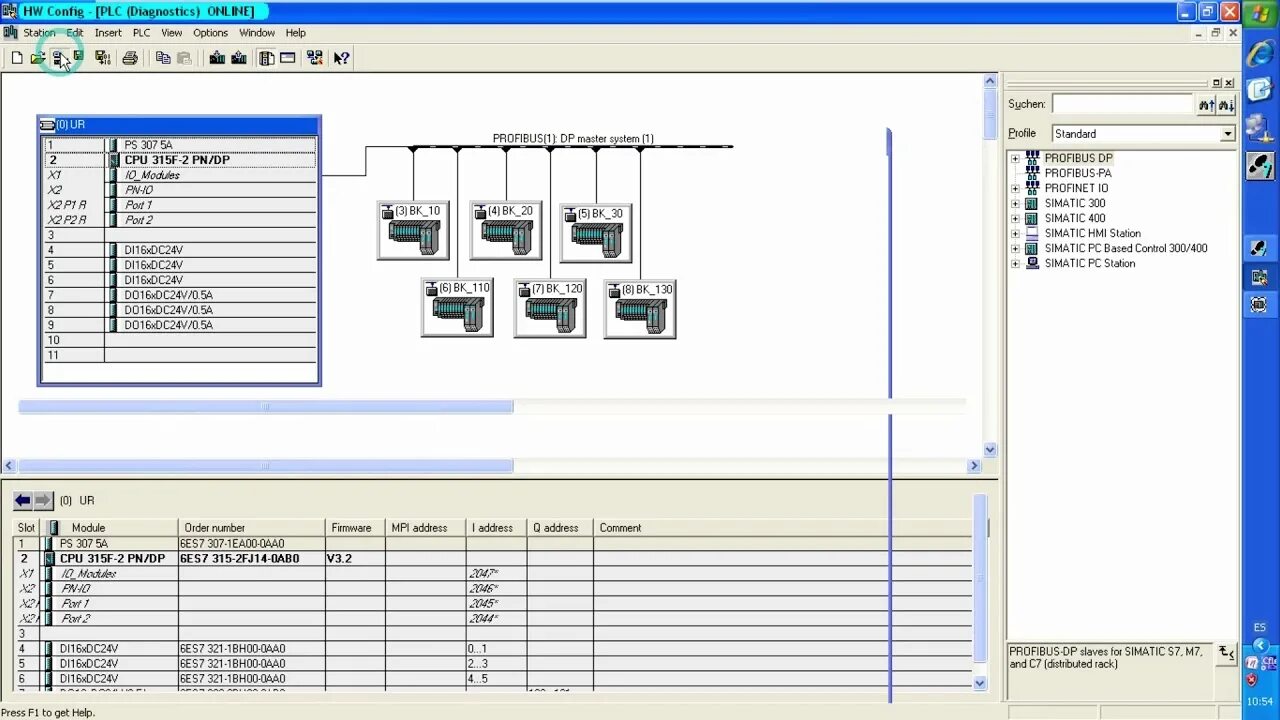The image size is (1280, 720).
Task: Open the PLC menu
Action: 141,33
